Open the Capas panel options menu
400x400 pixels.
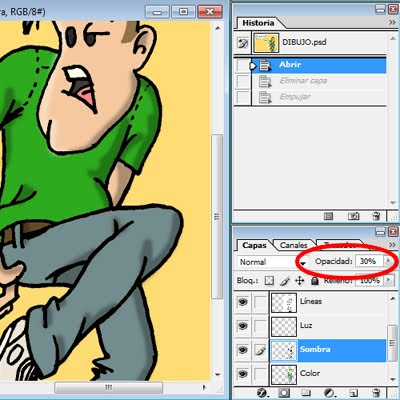tap(392, 245)
